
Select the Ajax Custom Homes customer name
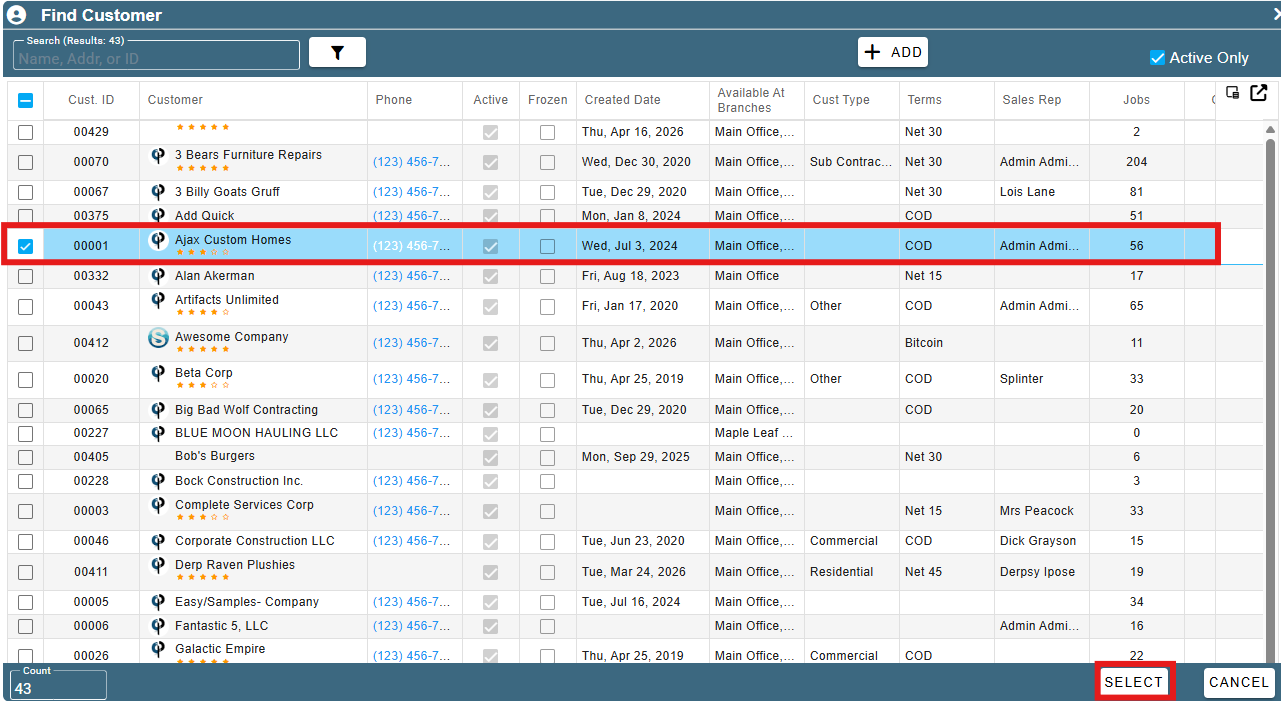(x=233, y=240)
